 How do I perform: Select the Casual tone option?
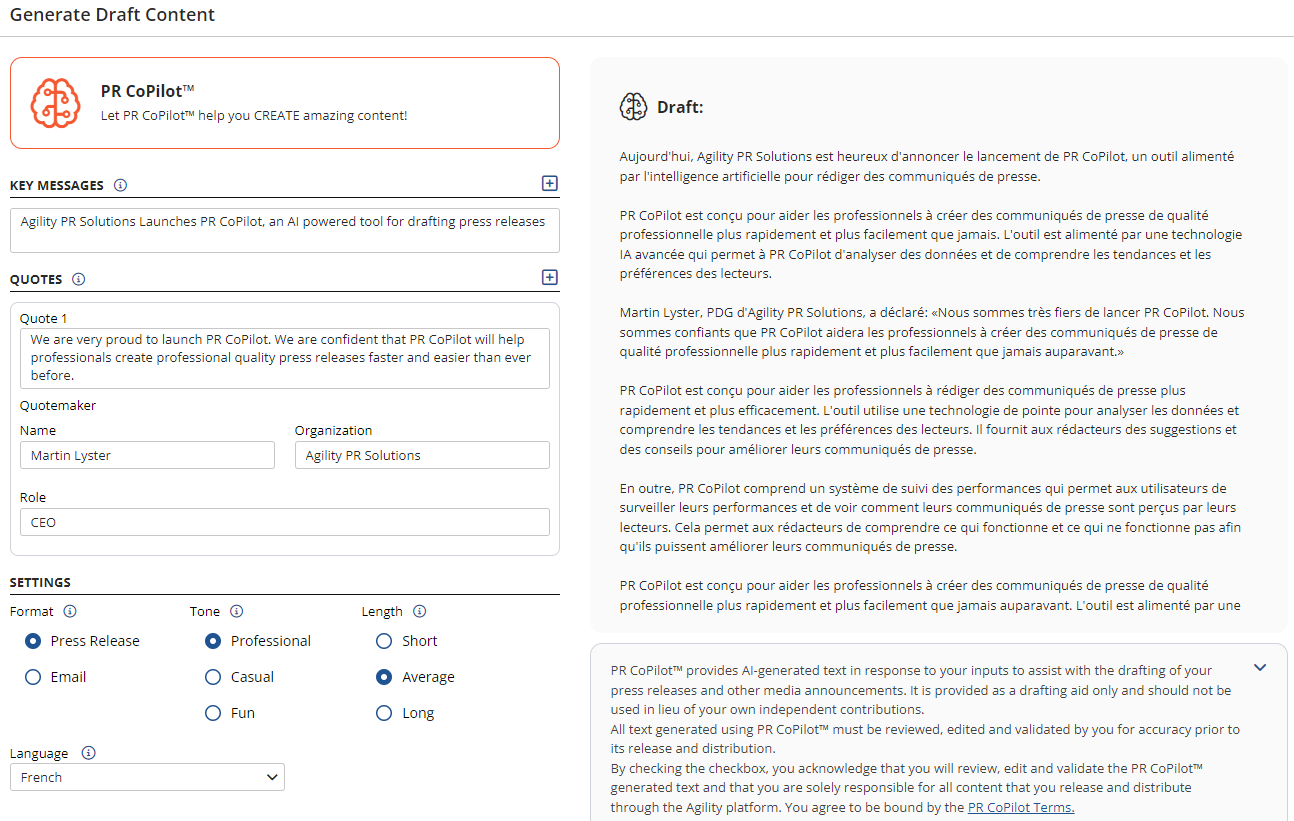213,677
